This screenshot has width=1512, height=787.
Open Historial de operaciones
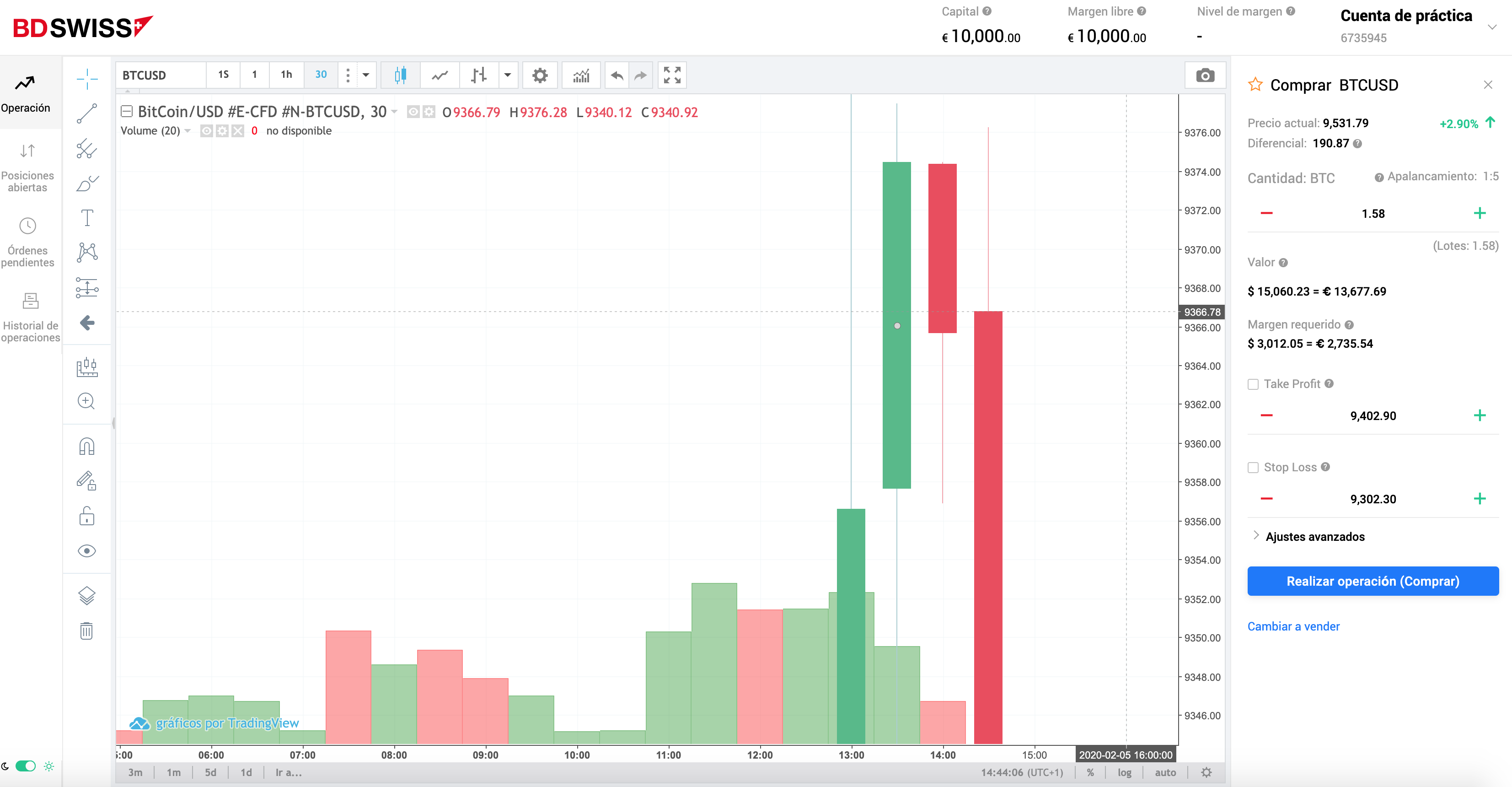(30, 317)
